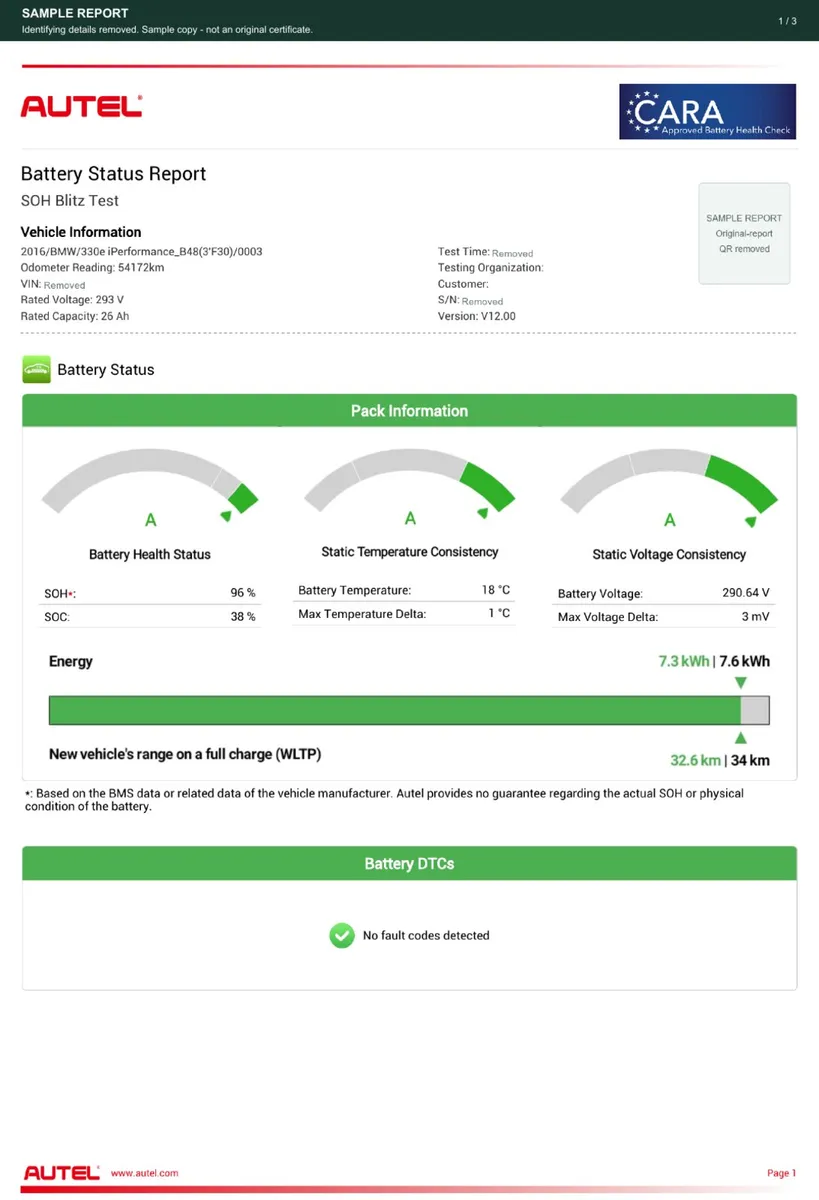This screenshot has height=1200, width=819.
Task: Click the 1 / 3 page counter
Action: (x=787, y=20)
